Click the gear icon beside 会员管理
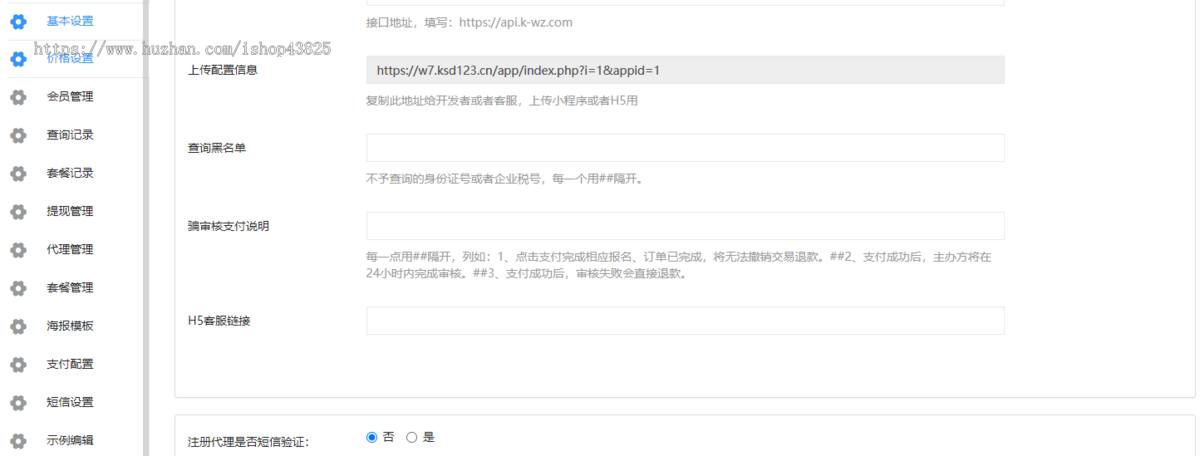Image resolution: width=1200 pixels, height=456 pixels. pos(18,97)
